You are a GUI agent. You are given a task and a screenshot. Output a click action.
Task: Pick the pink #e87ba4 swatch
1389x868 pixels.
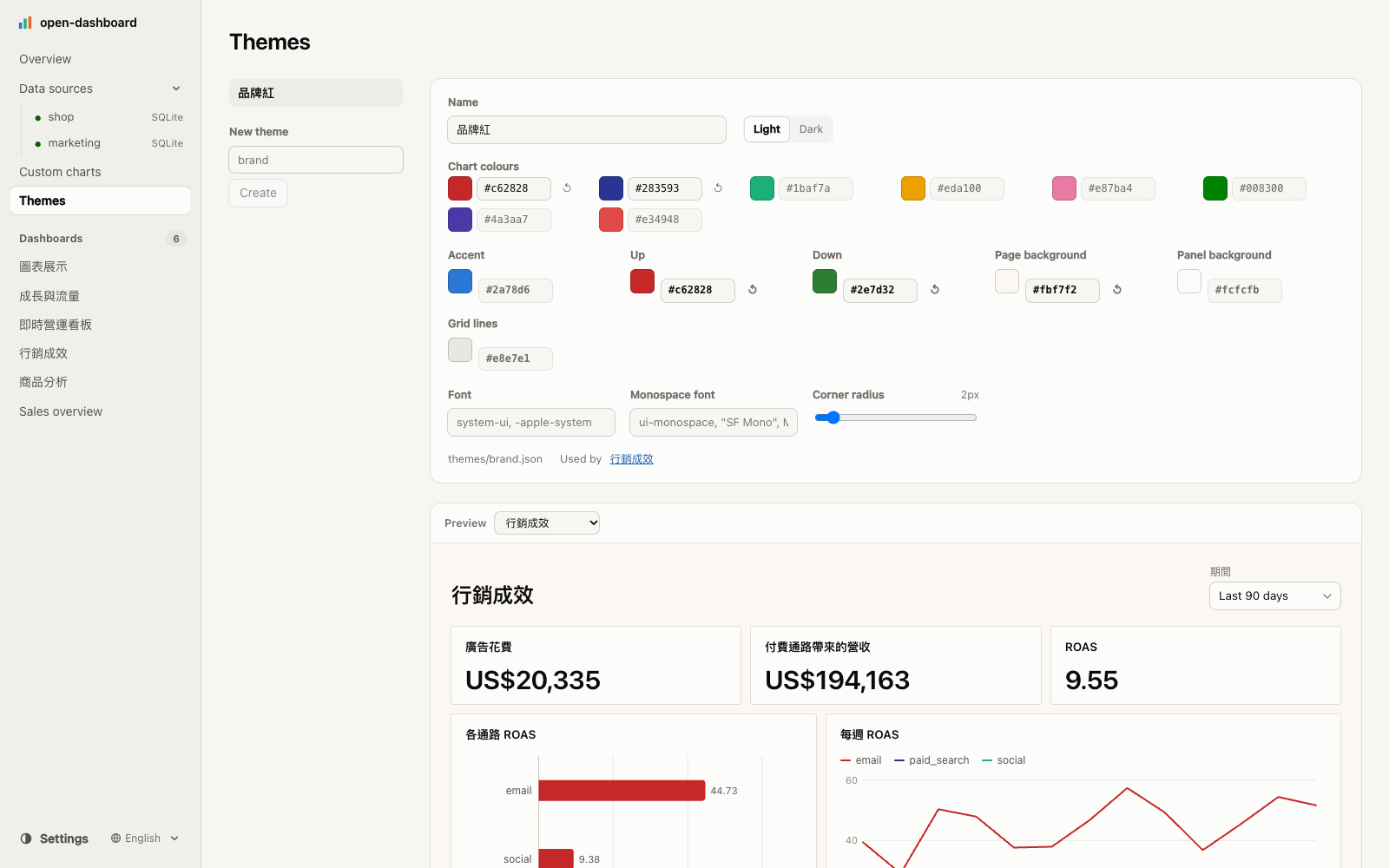[x=1064, y=188]
